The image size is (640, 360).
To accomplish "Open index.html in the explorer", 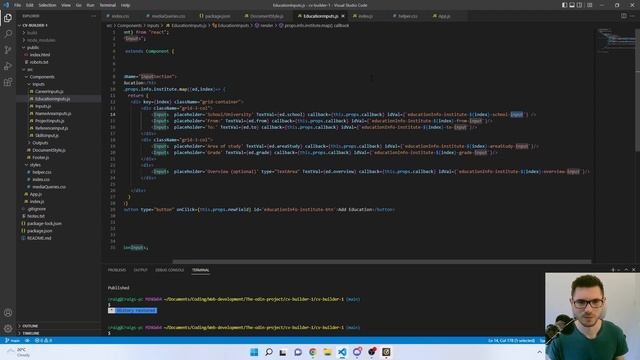I will click(x=40, y=55).
